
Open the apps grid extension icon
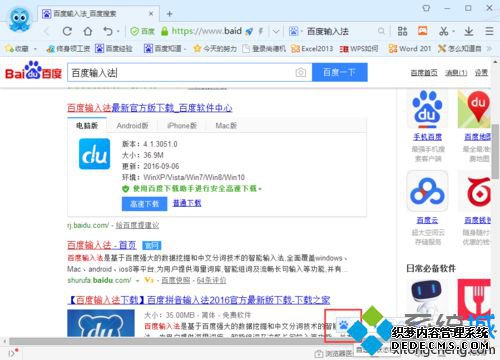[402, 31]
